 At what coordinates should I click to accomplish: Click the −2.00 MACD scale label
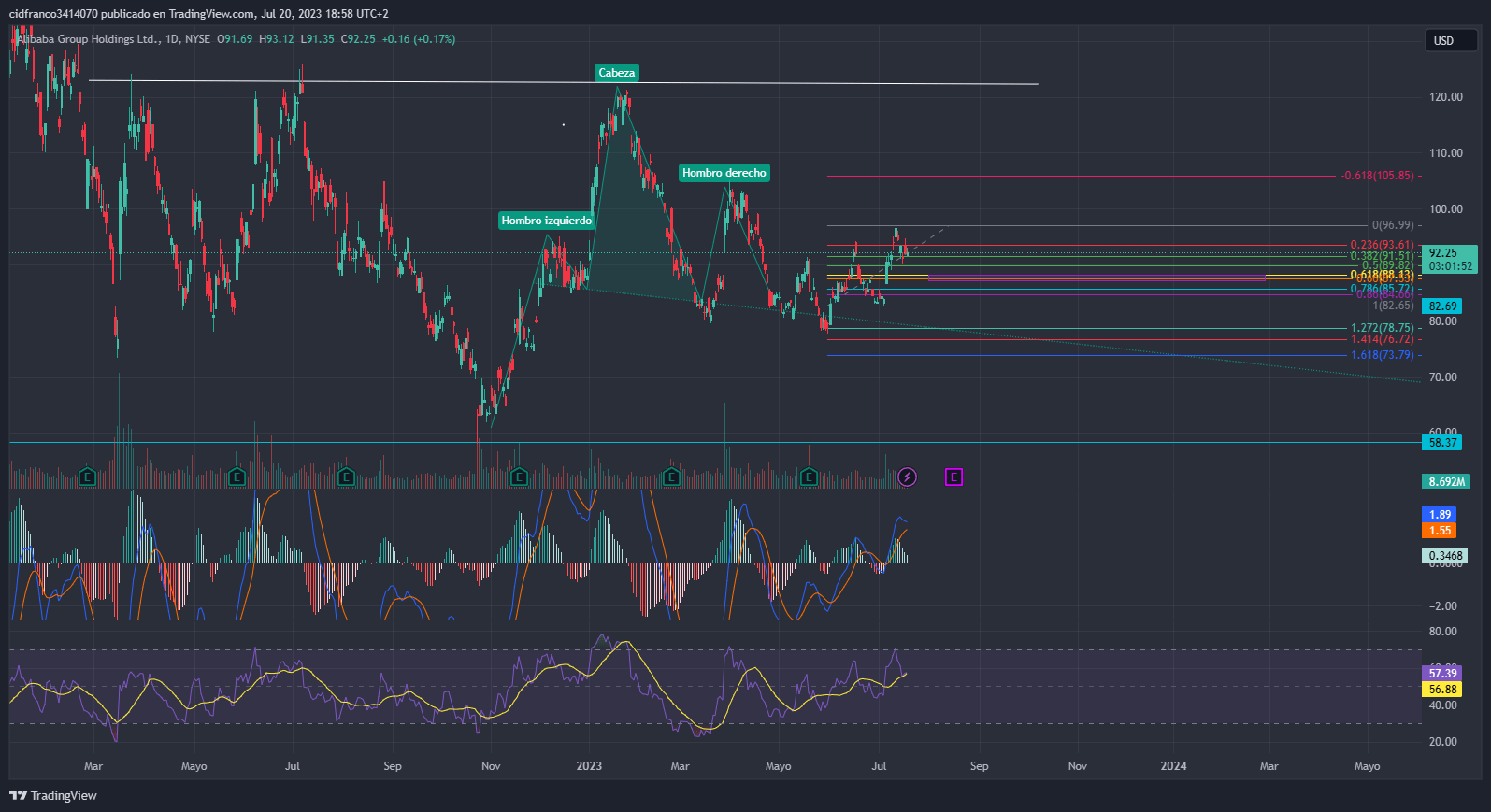[1443, 606]
